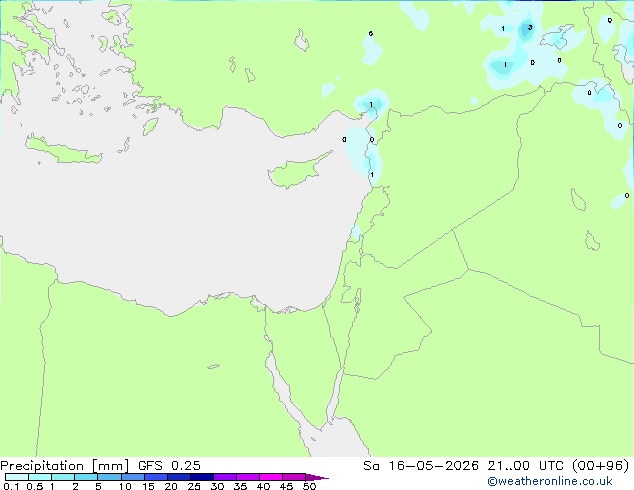Click the island of Crete on the map
Image resolution: width=634 pixels, height=490 pixels.
coord(63,150)
